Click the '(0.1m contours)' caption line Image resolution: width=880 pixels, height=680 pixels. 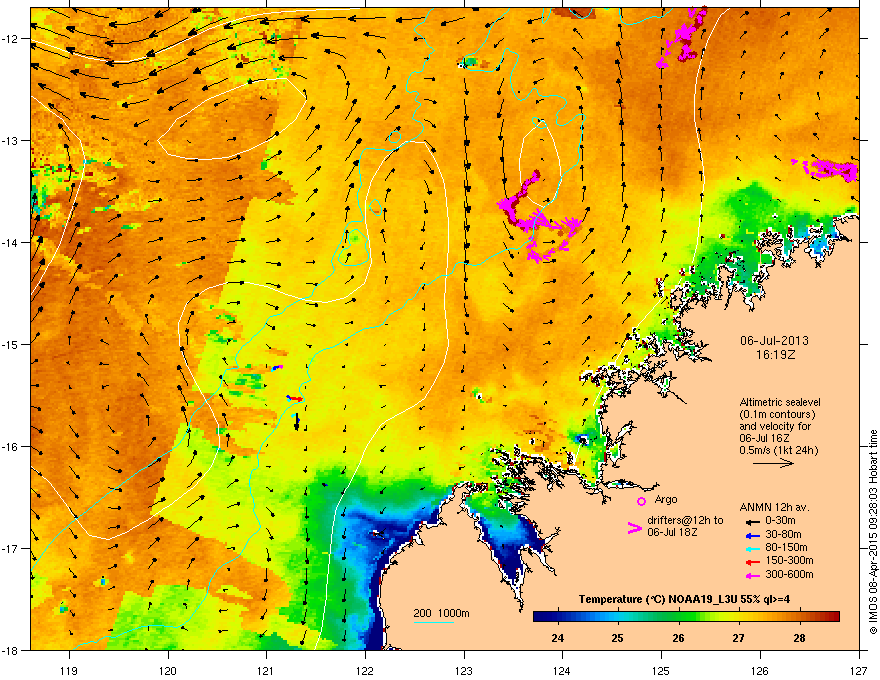tap(777, 415)
